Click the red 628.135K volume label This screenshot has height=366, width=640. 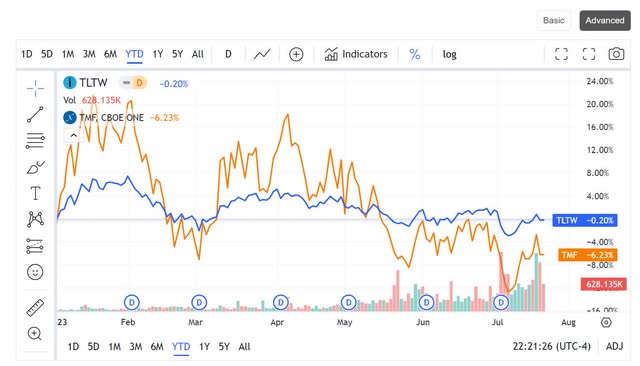coord(604,284)
